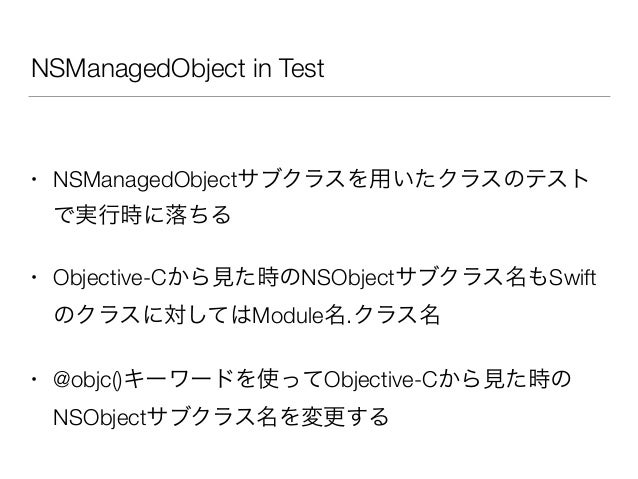Screen dimensions: 638x479
Task: Click NSObject on the last line
Action: point(100,417)
